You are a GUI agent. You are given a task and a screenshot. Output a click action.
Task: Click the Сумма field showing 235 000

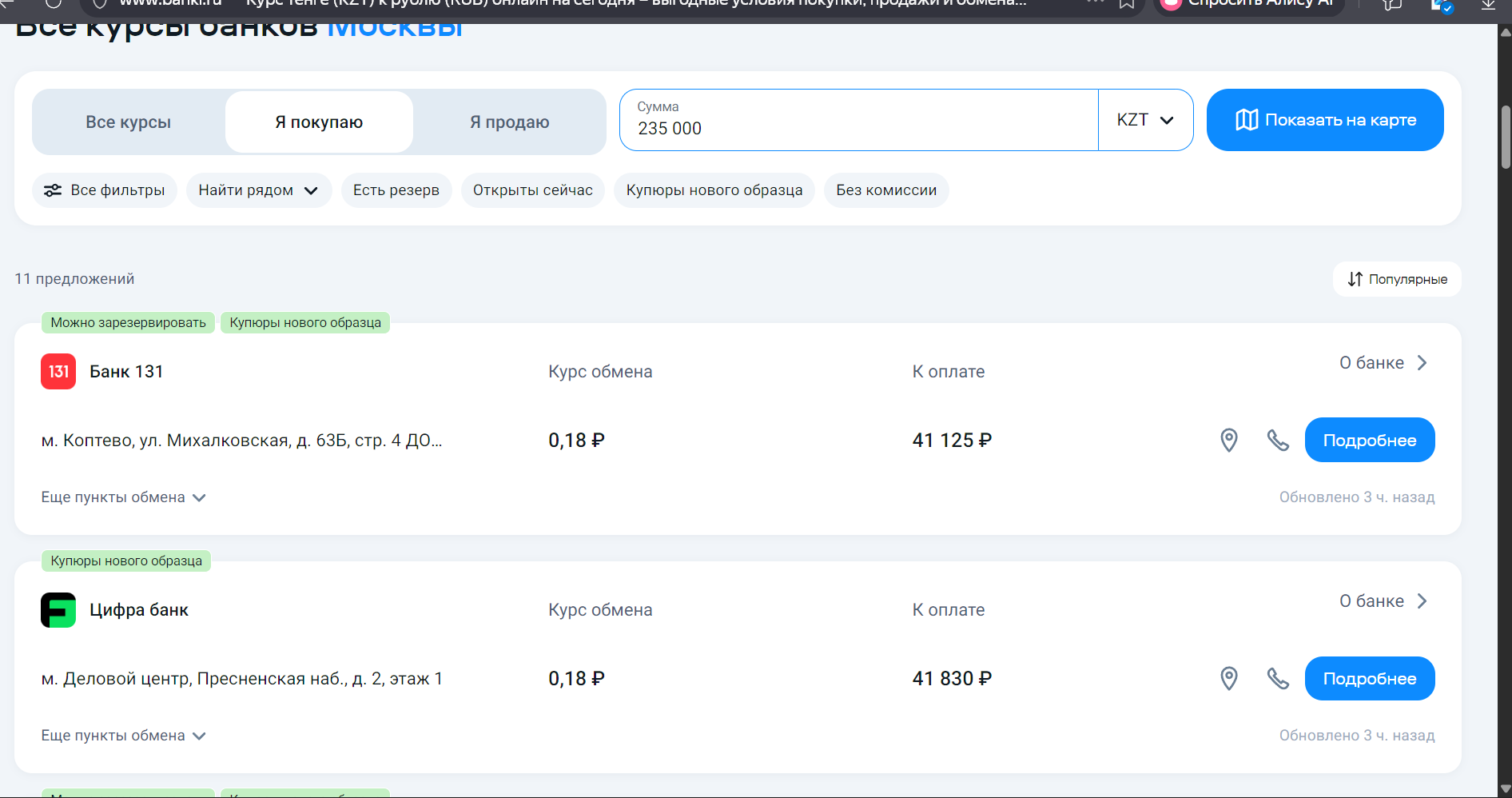point(859,120)
